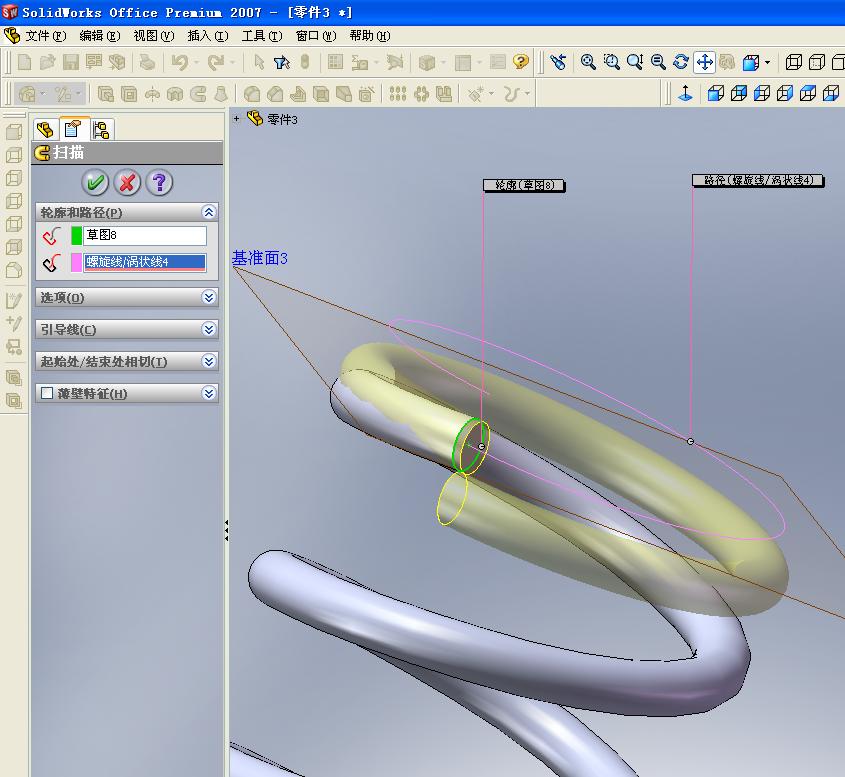
Task: Click the 路径(螺旋线/涡状线4) callout label
Action: click(x=758, y=181)
